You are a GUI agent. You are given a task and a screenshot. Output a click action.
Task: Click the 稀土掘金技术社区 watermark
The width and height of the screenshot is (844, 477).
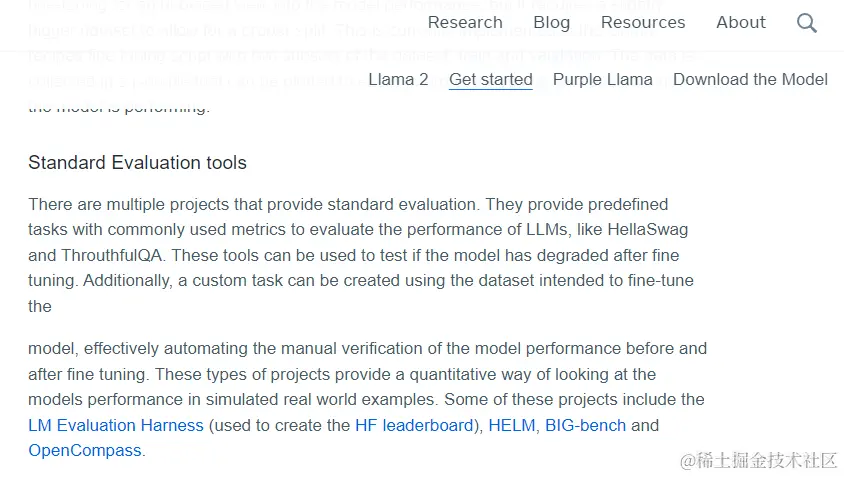coord(758,460)
